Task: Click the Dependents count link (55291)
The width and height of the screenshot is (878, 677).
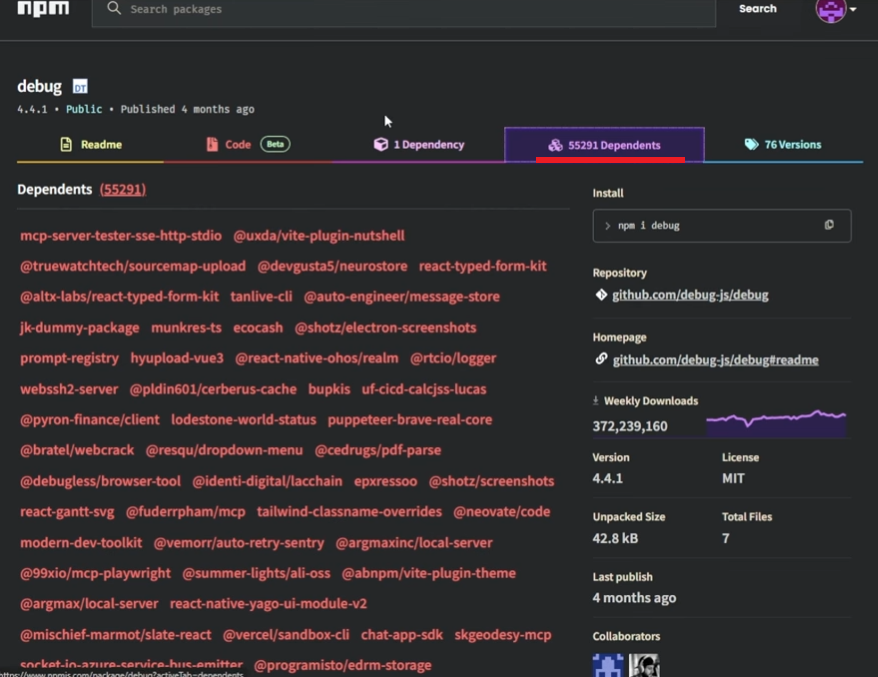Action: (123, 189)
